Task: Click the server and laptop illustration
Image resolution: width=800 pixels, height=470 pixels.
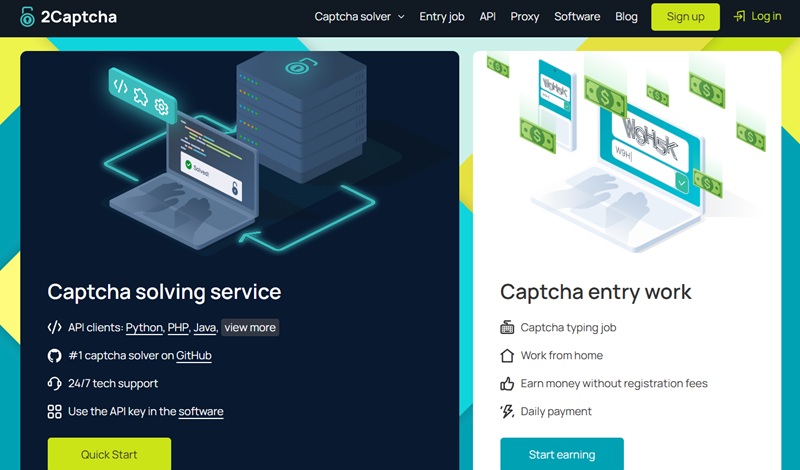Action: (x=242, y=153)
